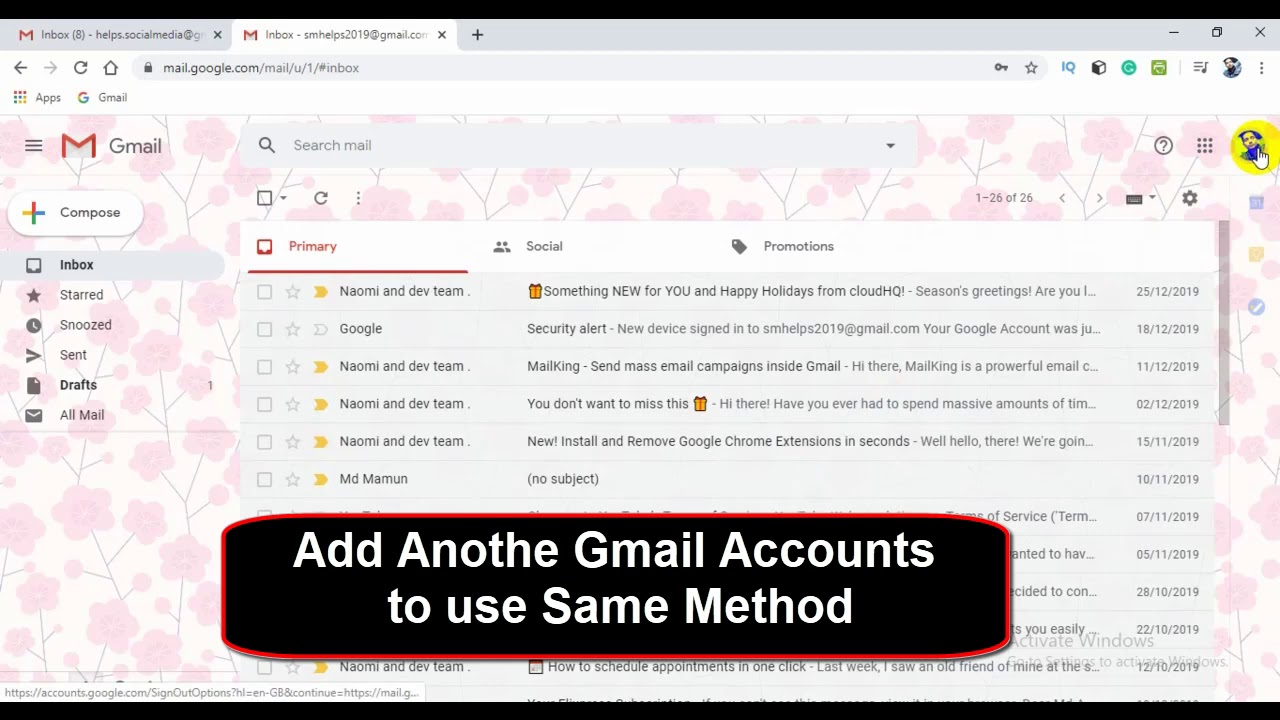
Task: Star the Google Security alert email
Action: click(293, 329)
